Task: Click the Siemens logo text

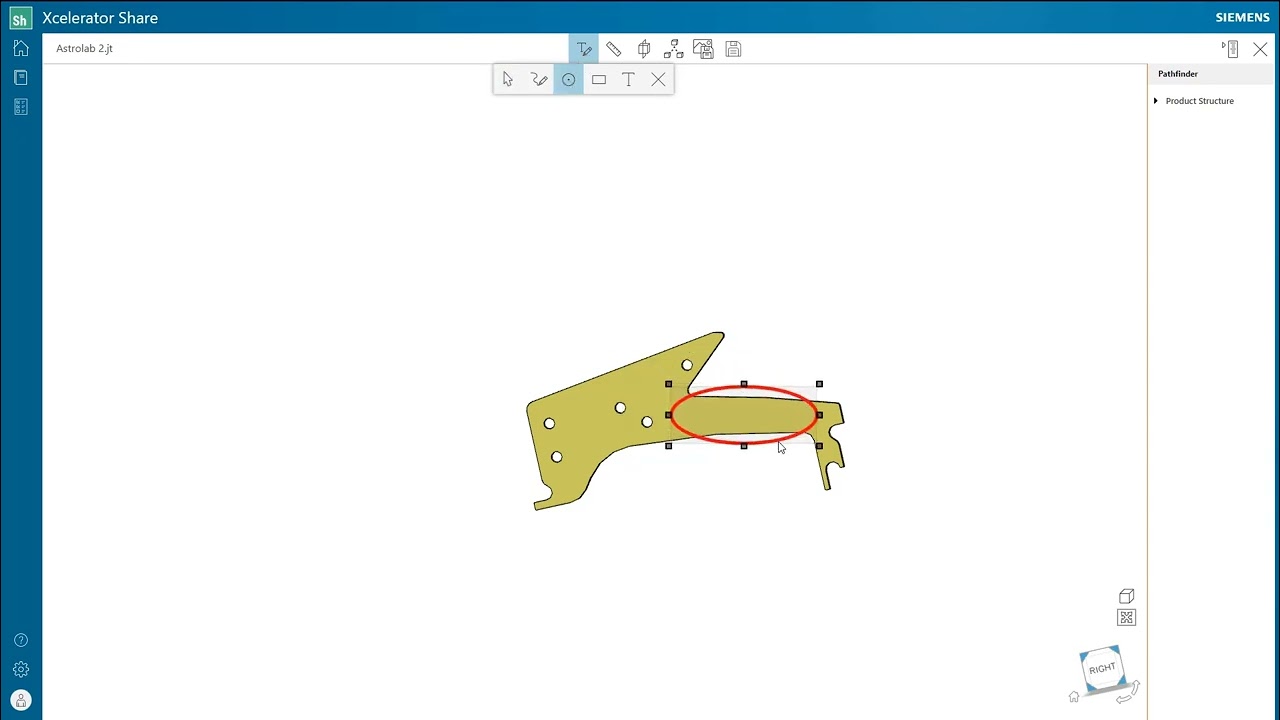Action: [x=1242, y=18]
